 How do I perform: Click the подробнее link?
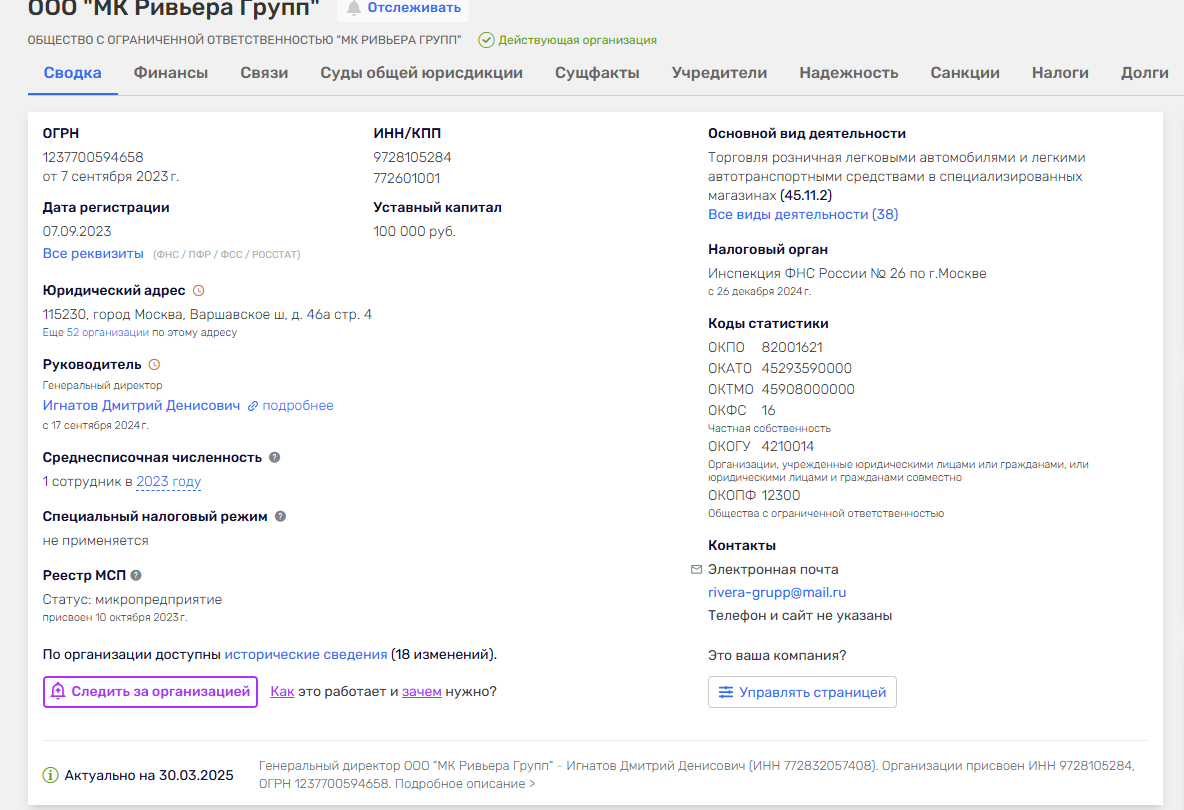pos(298,405)
